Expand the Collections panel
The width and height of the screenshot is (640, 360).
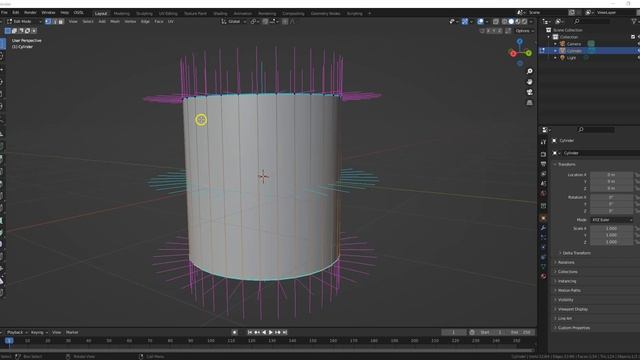(x=567, y=272)
